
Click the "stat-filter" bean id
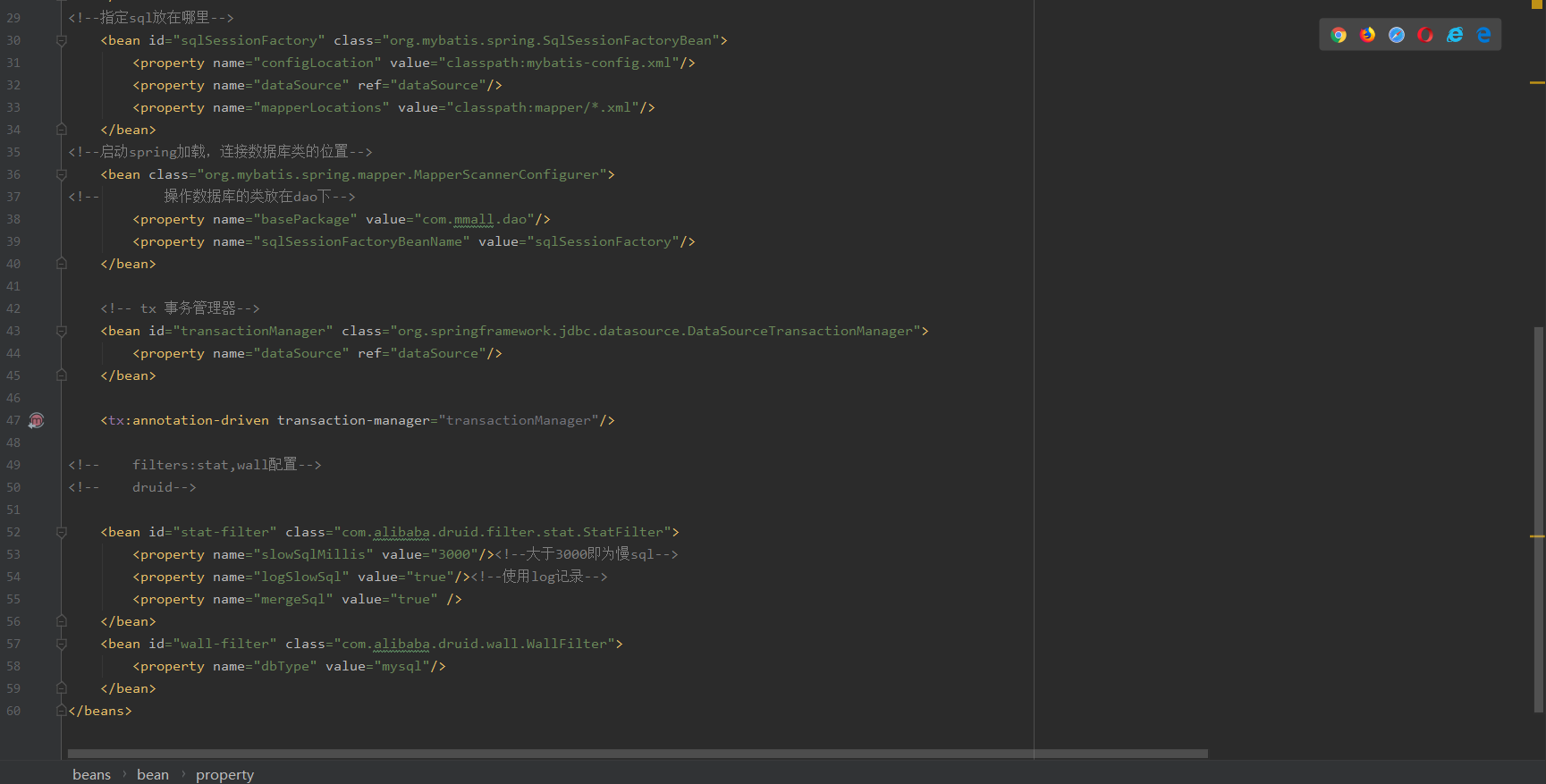[225, 532]
